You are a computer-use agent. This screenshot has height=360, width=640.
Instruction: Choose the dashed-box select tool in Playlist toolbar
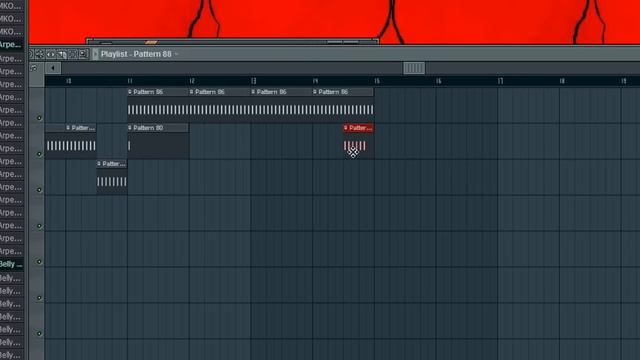(x=73, y=54)
